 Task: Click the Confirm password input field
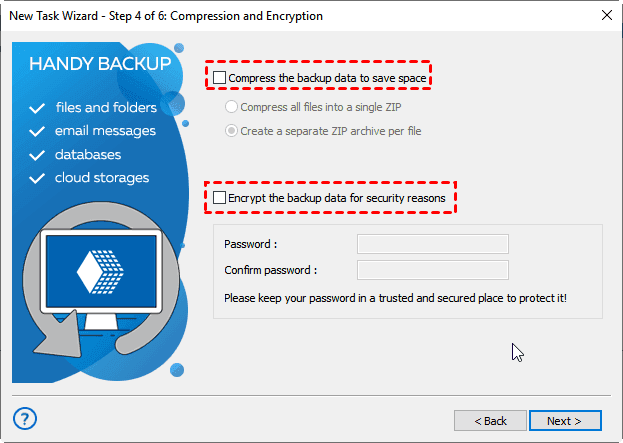pyautogui.click(x=432, y=270)
